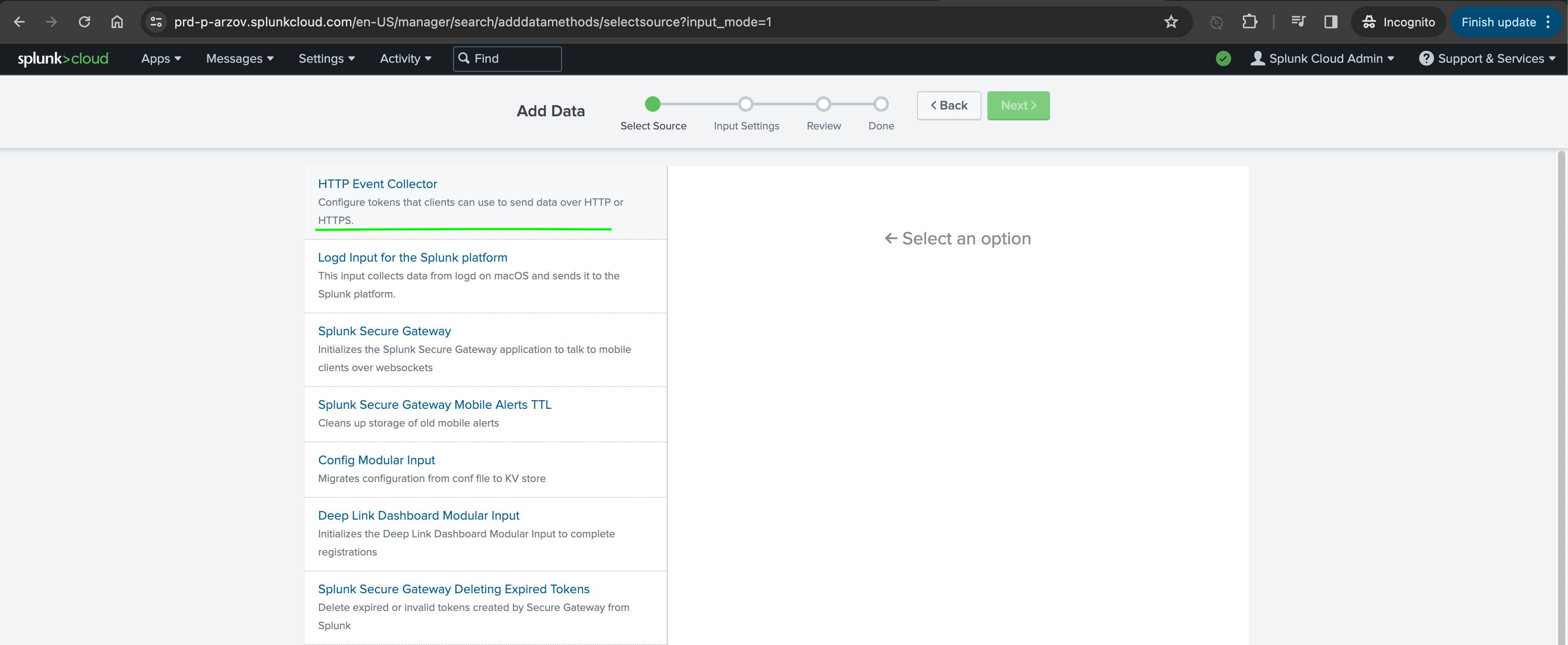Click the splunk>cloud logo
This screenshot has width=1568, height=645.
tap(63, 59)
